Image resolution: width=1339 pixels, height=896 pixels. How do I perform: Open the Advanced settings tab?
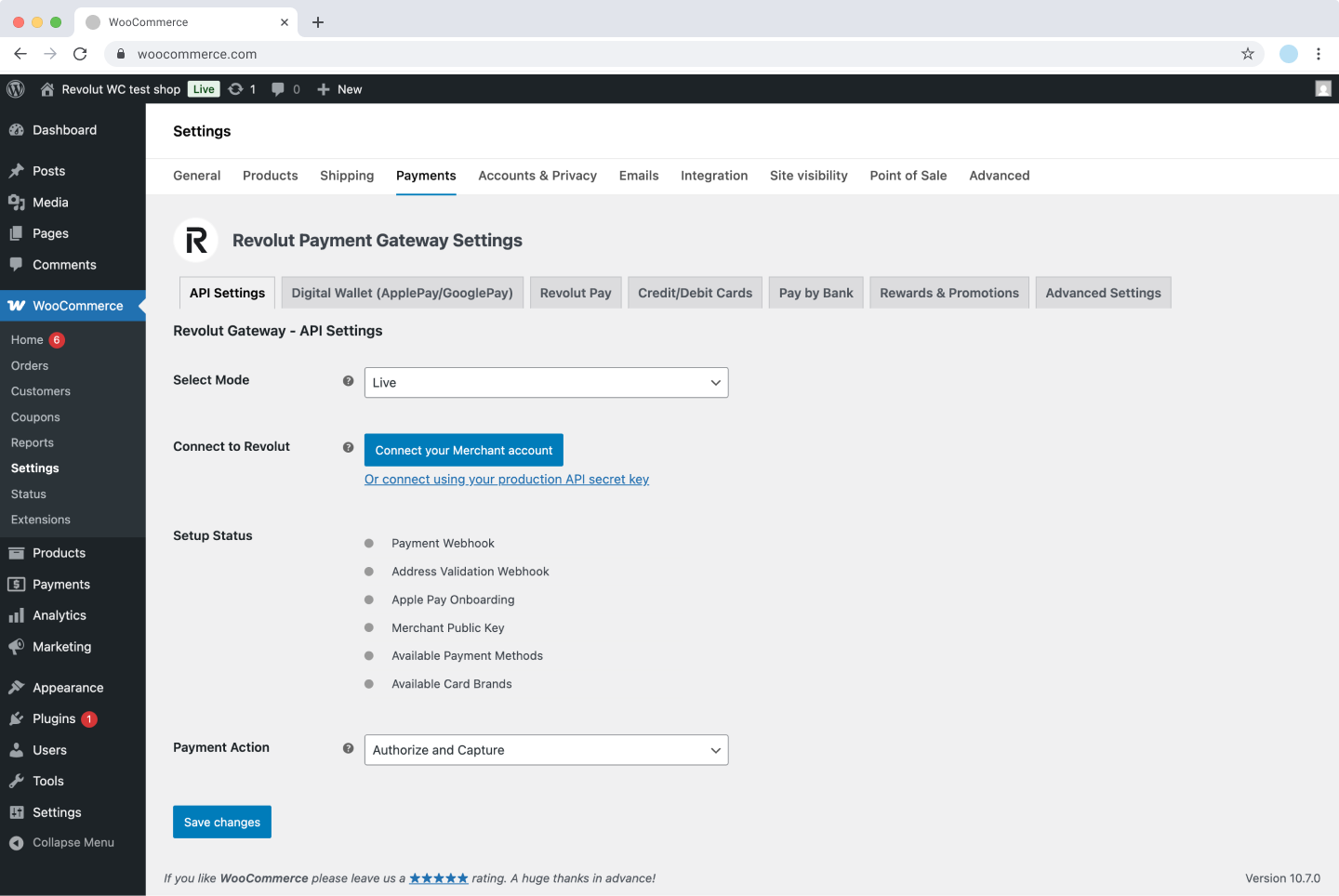pyautogui.click(x=1000, y=176)
